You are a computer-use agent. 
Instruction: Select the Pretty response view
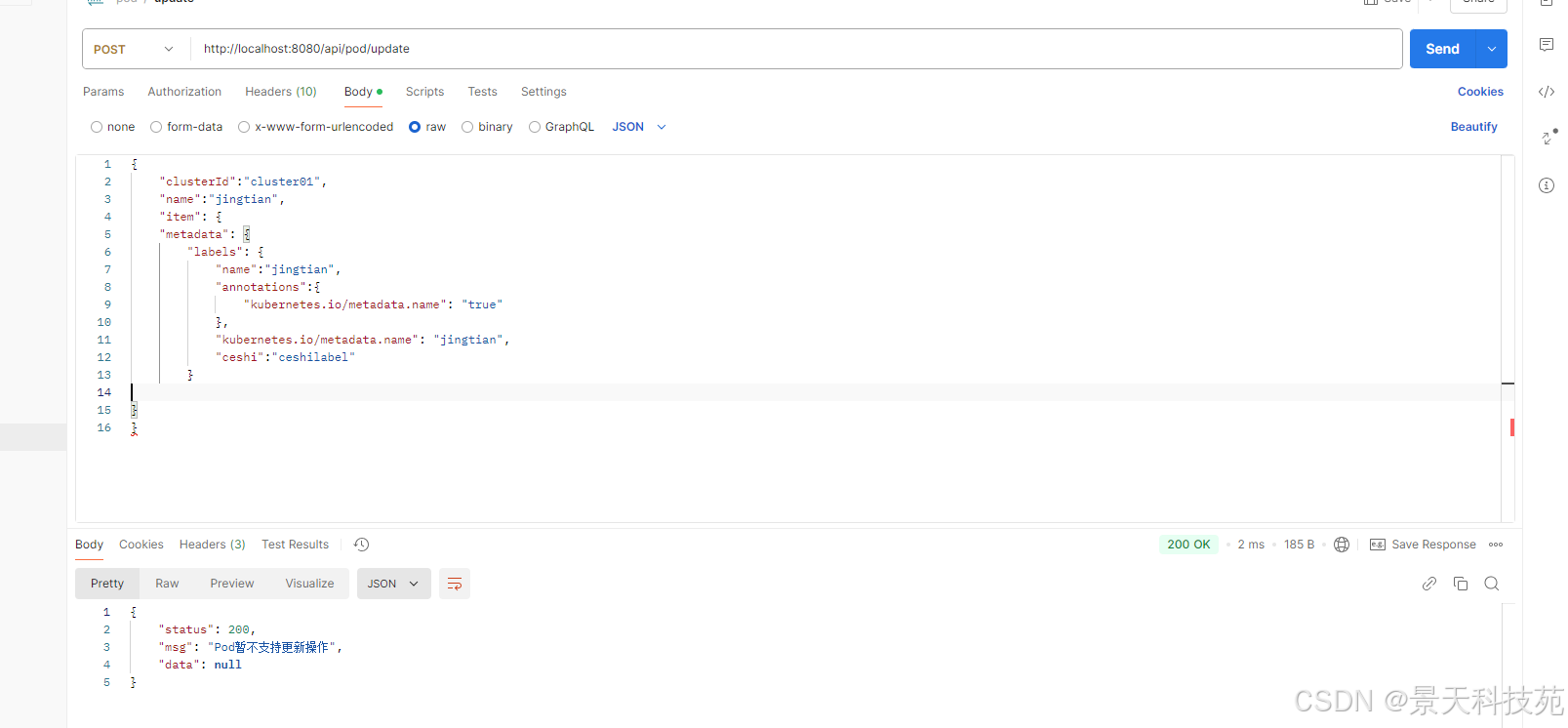pos(107,584)
